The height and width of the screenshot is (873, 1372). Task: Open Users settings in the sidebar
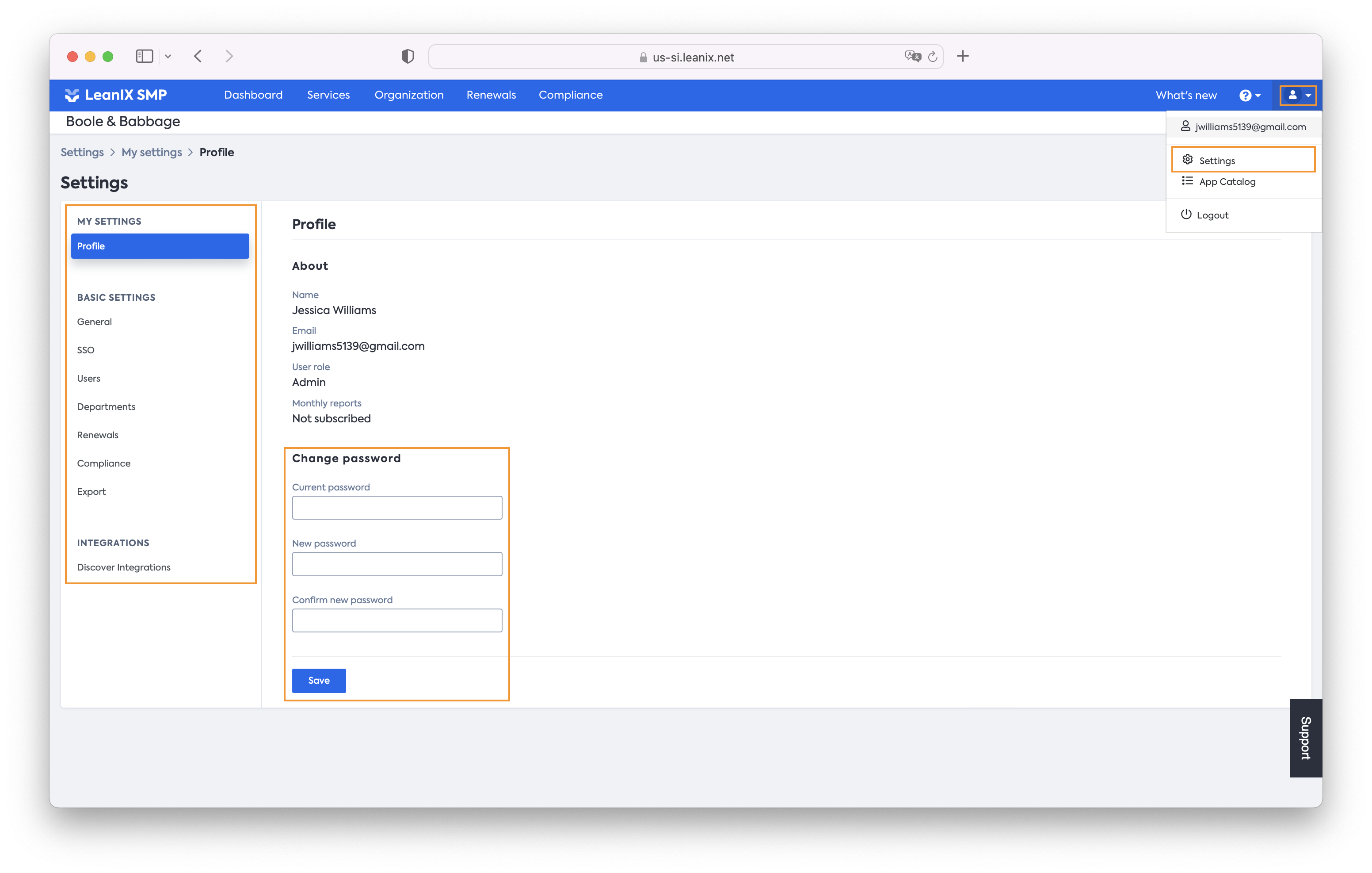[88, 378]
